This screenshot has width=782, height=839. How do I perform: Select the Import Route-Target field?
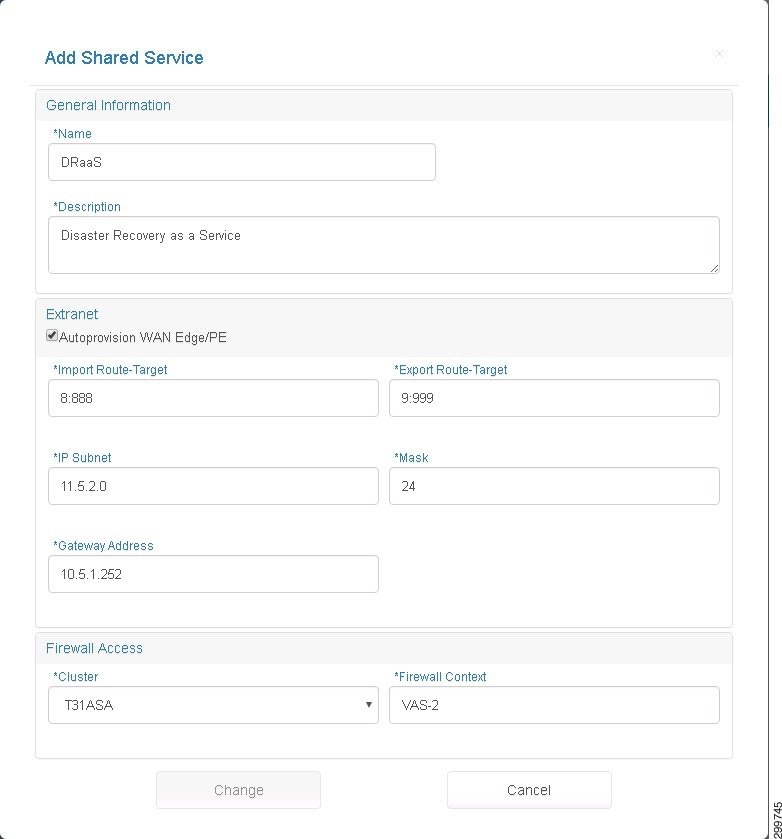(213, 398)
